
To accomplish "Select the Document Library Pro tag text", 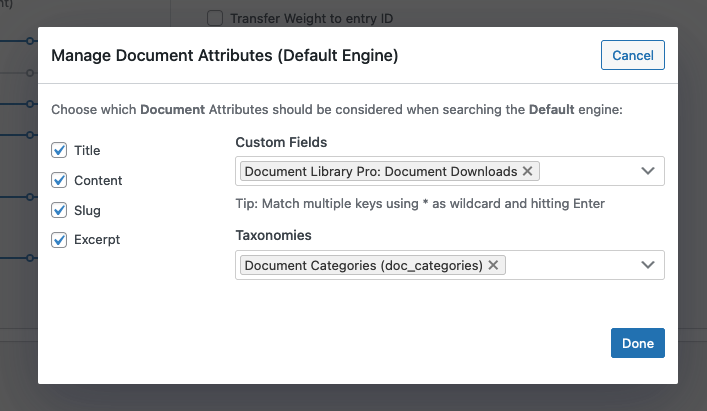I will 380,171.
